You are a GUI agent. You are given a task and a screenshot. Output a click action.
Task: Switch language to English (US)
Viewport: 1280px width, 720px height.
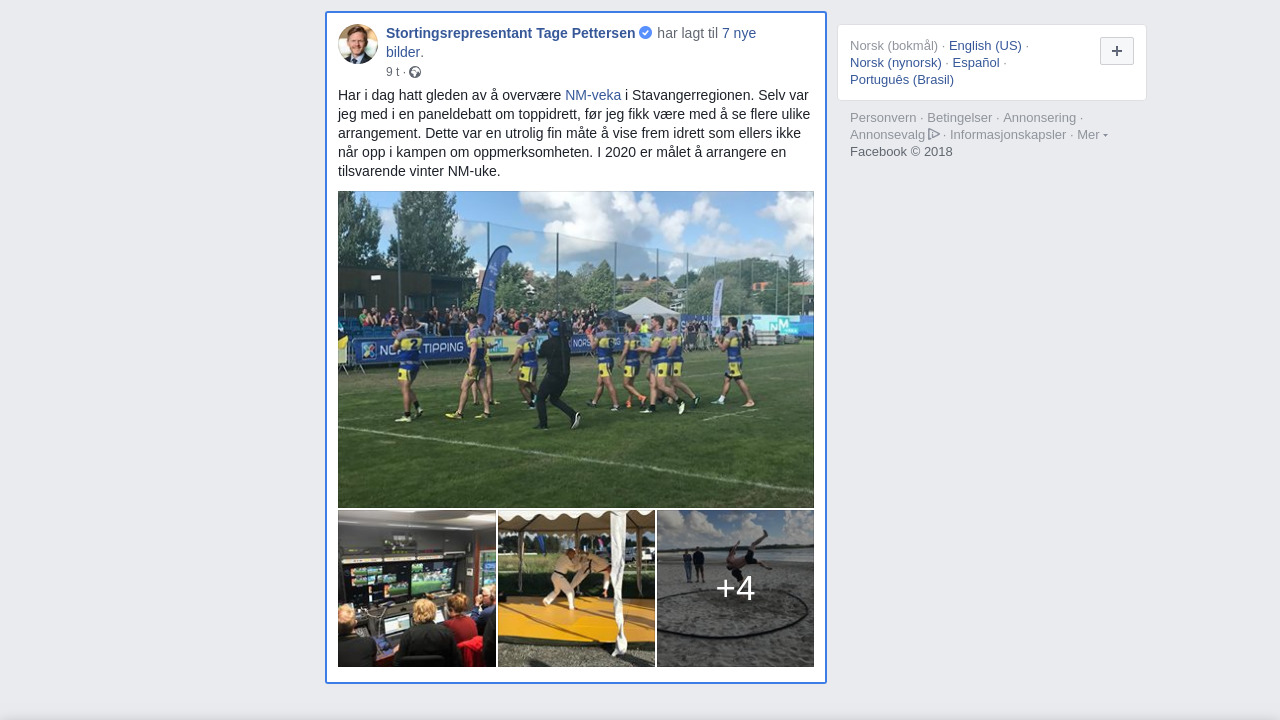pos(985,45)
